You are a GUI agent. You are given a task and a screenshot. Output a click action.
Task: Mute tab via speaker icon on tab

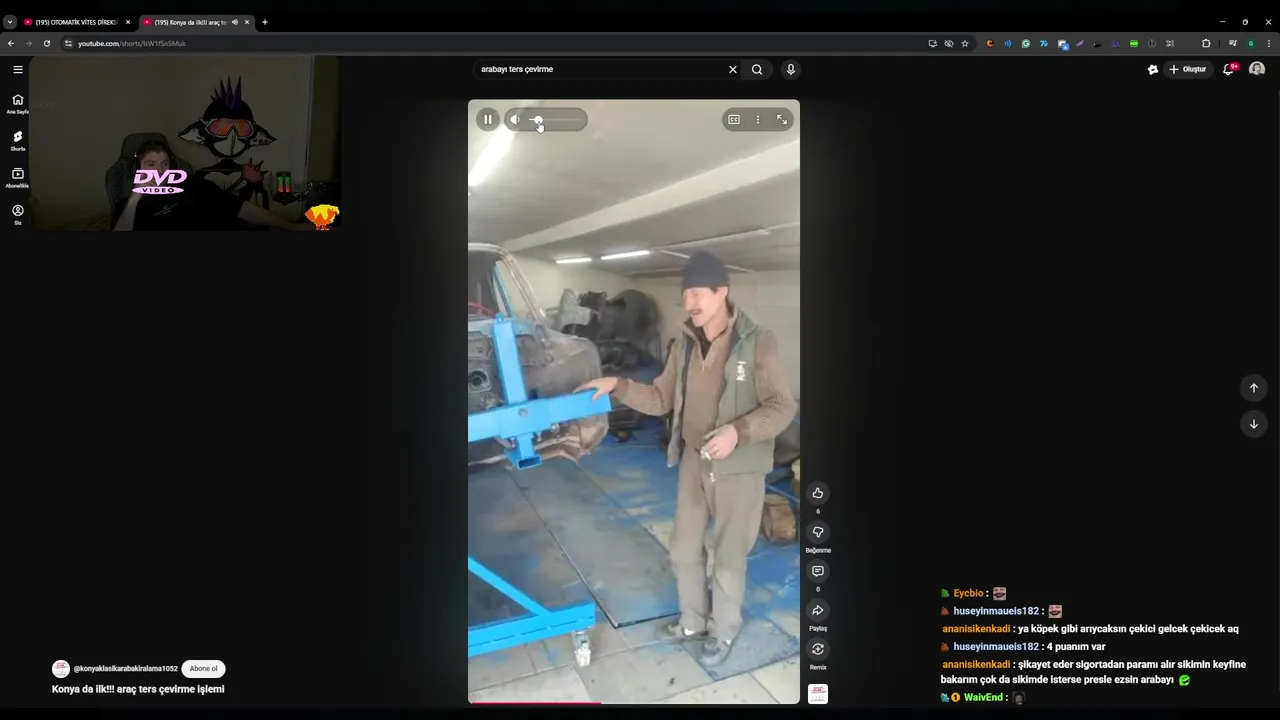(x=235, y=22)
